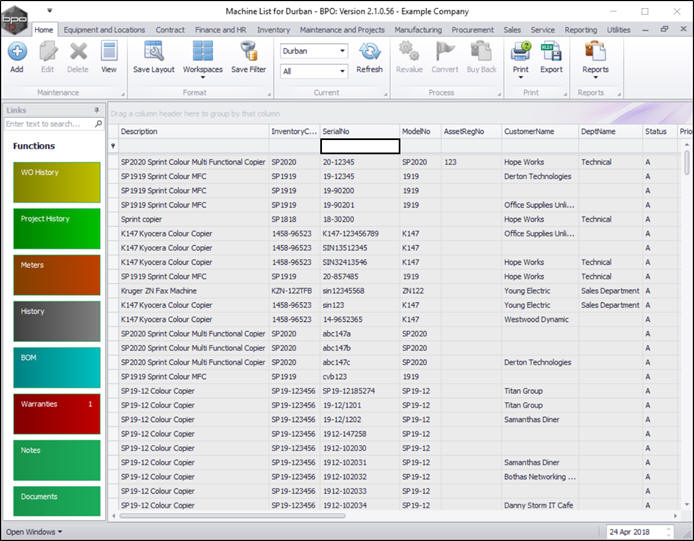
Task: Open the Procurement ribbon tab
Action: pyautogui.click(x=472, y=30)
